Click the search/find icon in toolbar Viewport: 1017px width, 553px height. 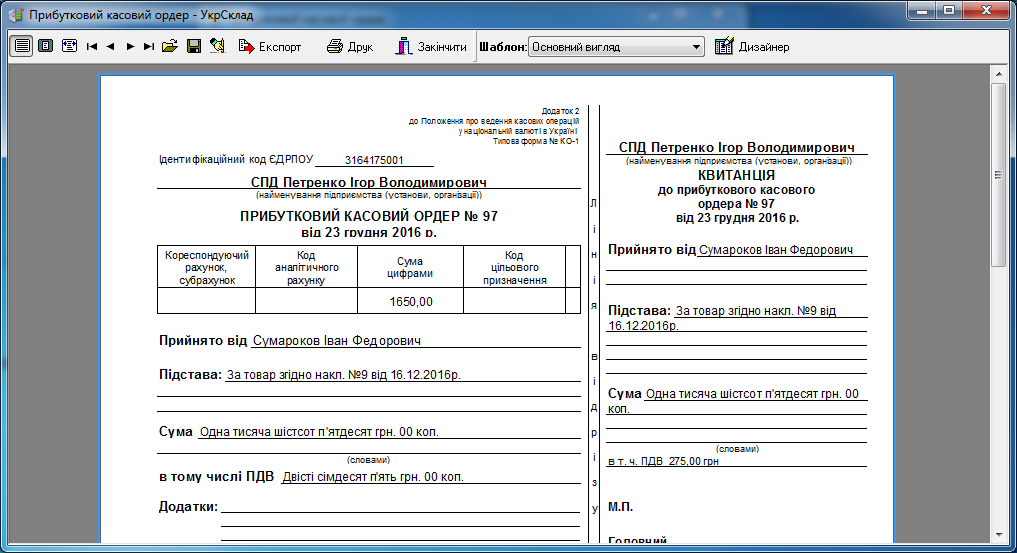(217, 46)
